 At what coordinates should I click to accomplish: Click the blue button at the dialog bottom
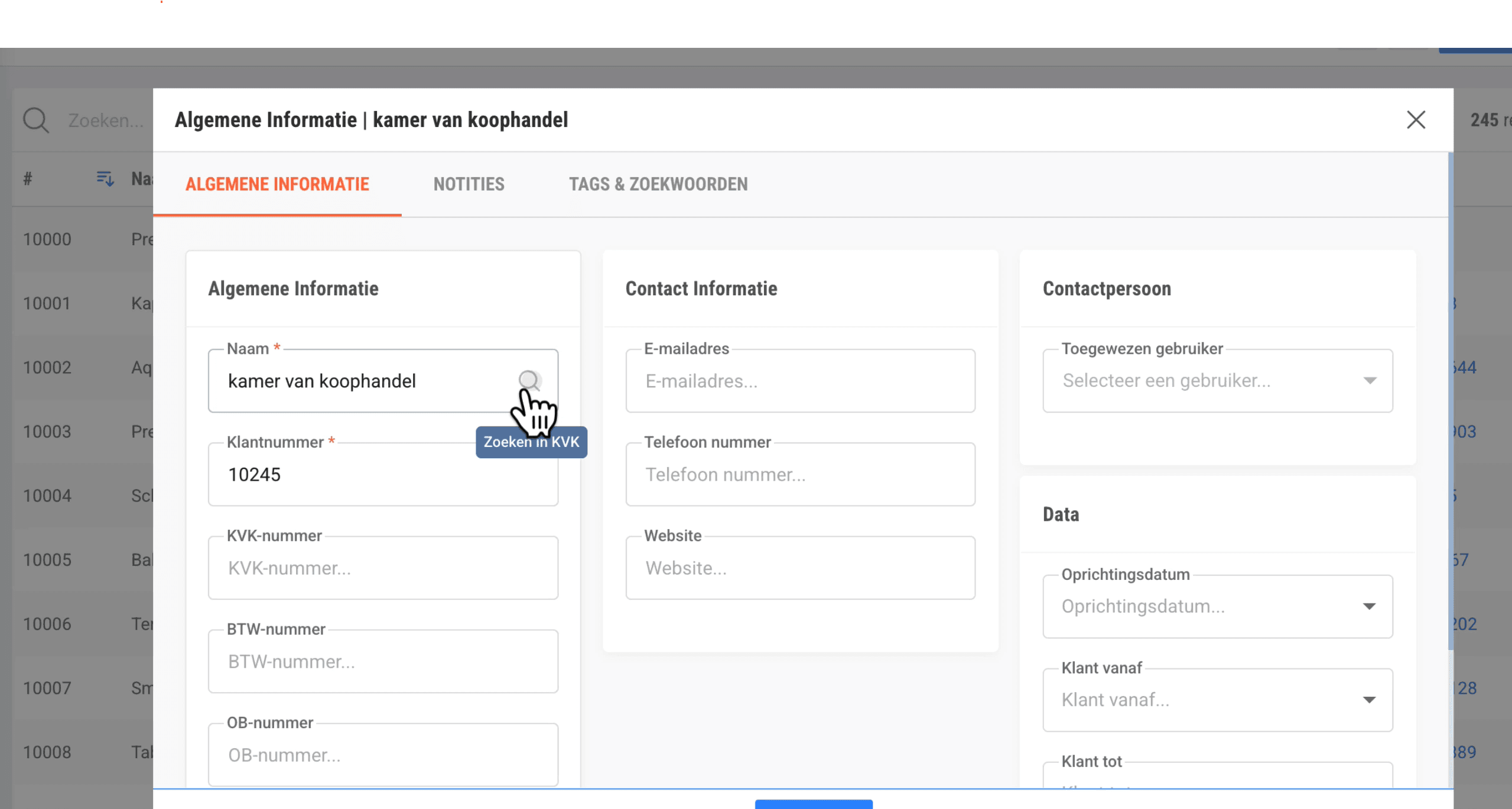tap(813, 804)
